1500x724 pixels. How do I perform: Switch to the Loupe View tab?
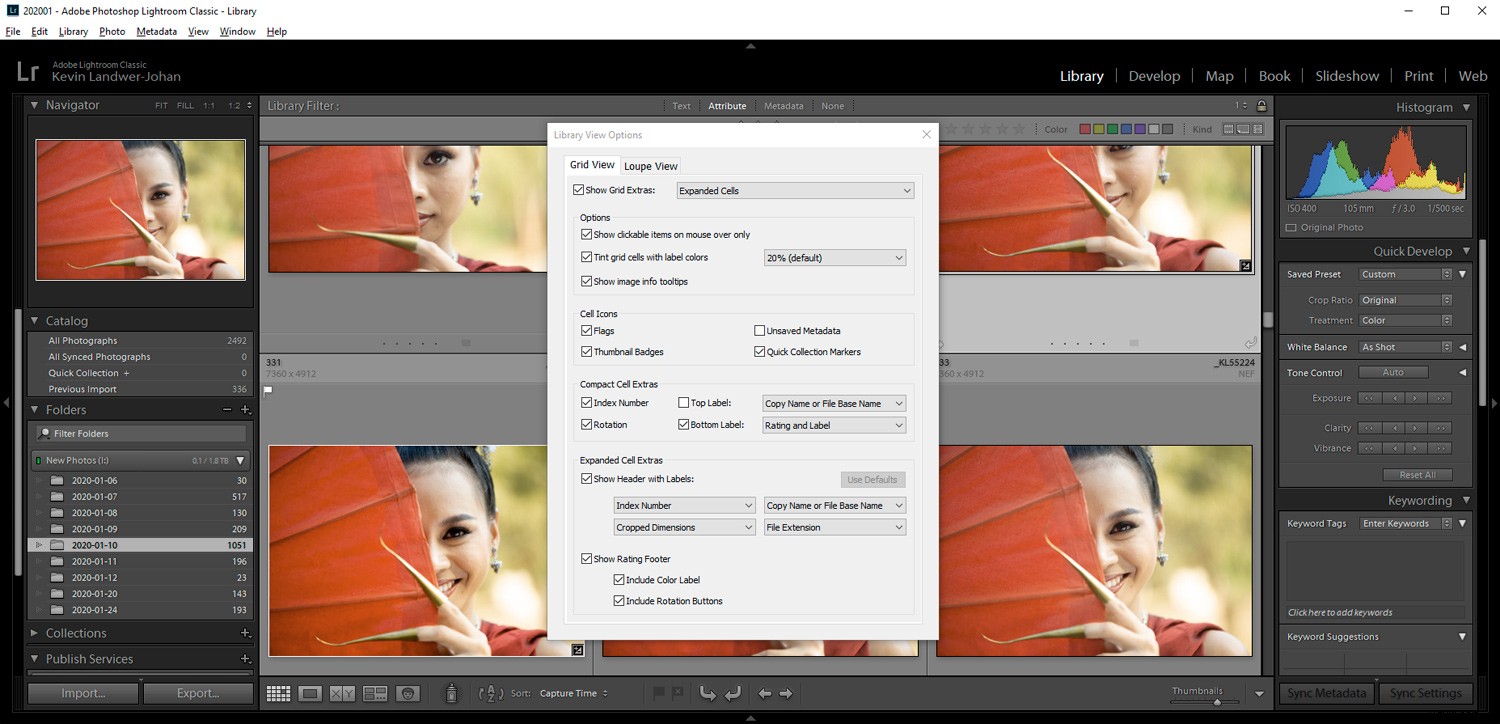click(651, 165)
